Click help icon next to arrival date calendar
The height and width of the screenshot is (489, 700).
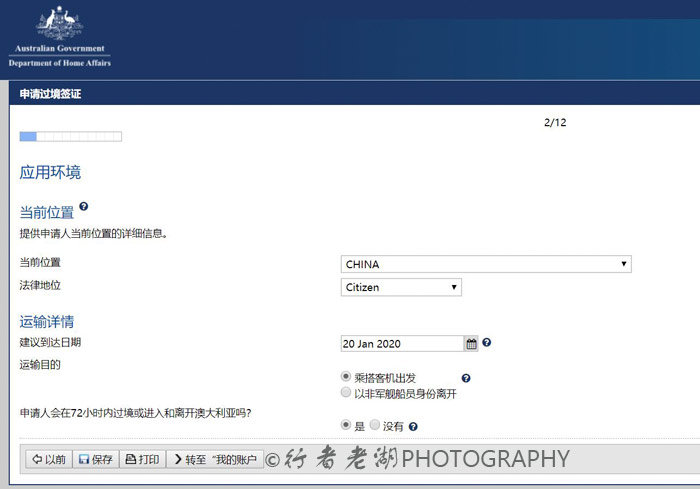pyautogui.click(x=487, y=343)
